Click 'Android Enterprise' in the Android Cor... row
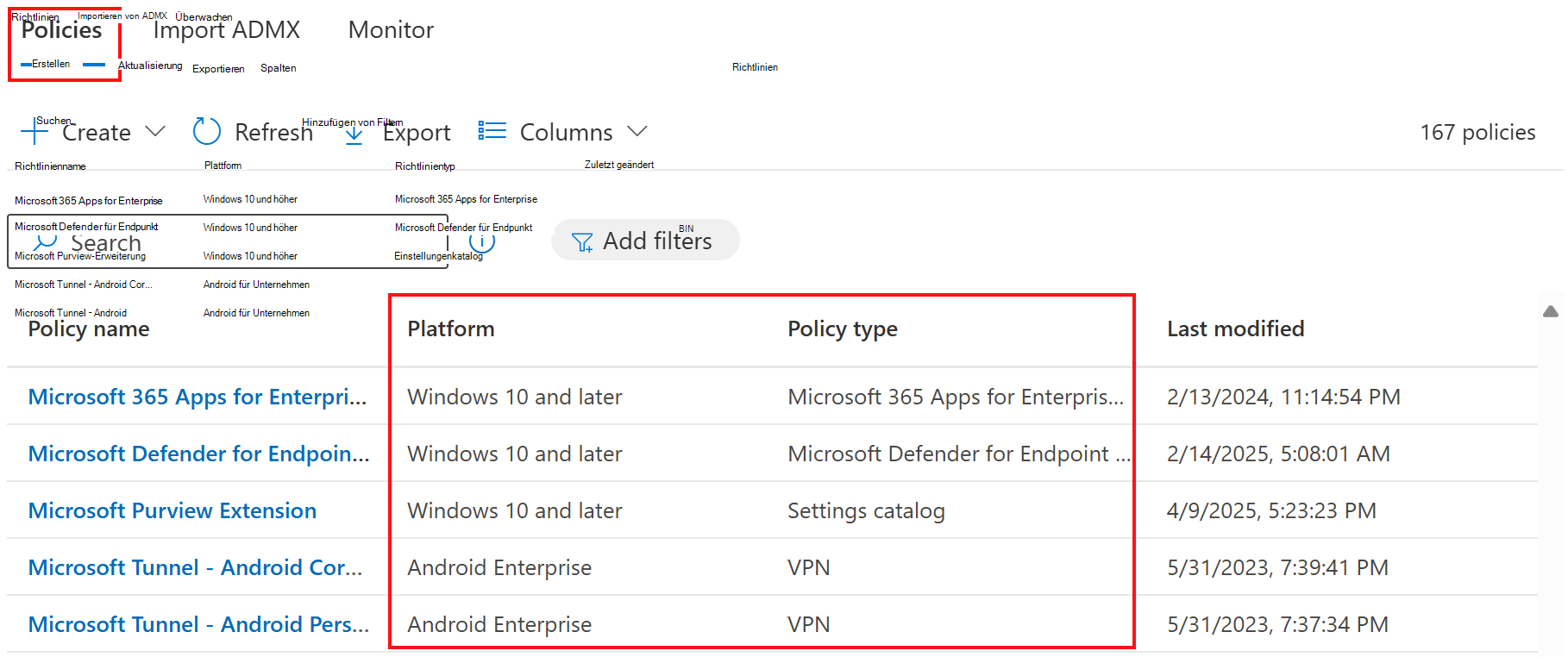The image size is (1568, 657). (x=499, y=567)
